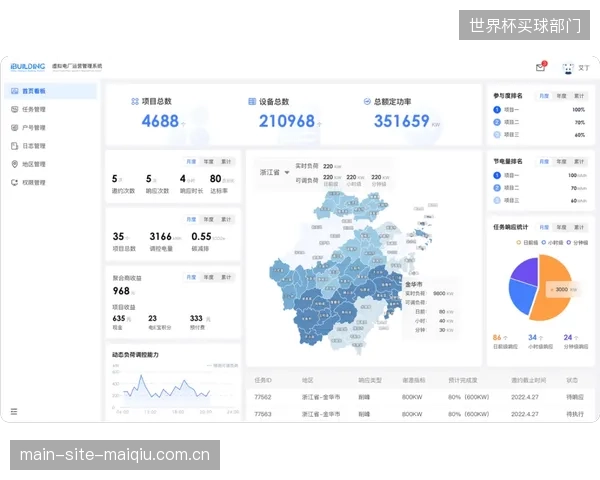
Task: Open the mail notifications icon
Action: [540, 68]
